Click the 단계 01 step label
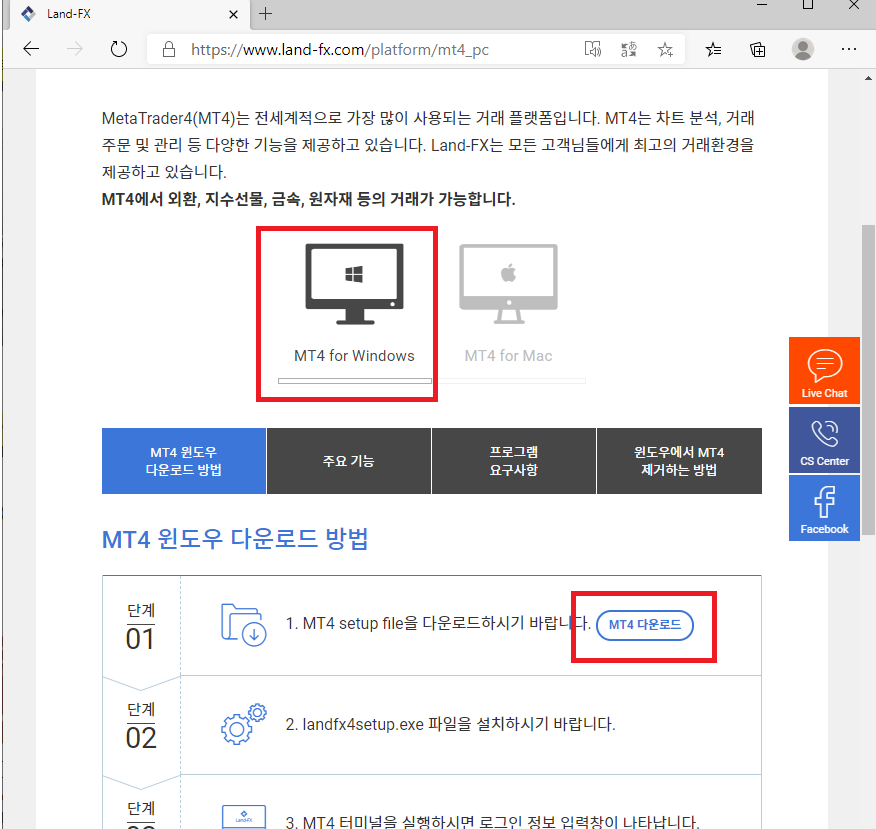Image resolution: width=876 pixels, height=829 pixels. [141, 627]
